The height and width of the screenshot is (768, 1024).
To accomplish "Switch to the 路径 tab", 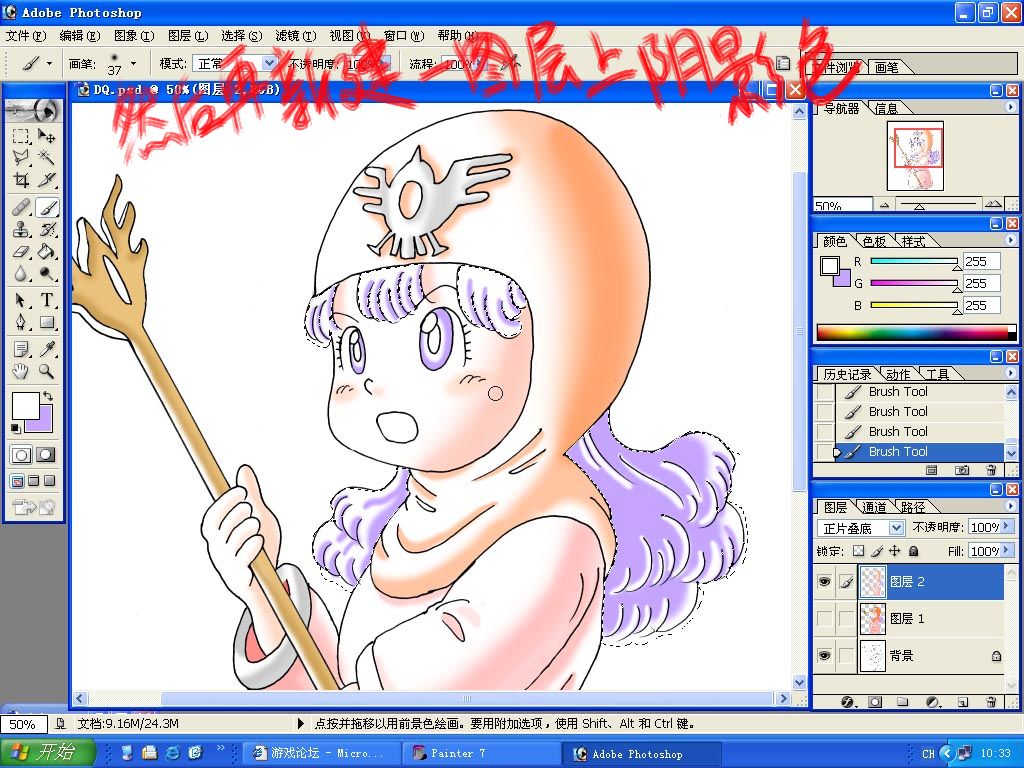I will click(913, 507).
